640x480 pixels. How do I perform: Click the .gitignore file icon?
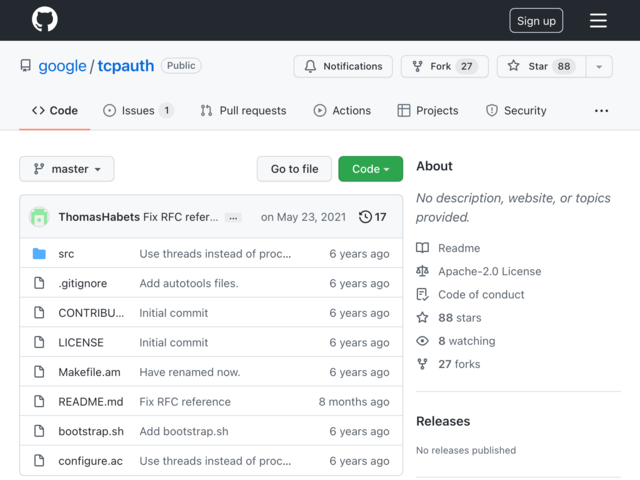39,283
